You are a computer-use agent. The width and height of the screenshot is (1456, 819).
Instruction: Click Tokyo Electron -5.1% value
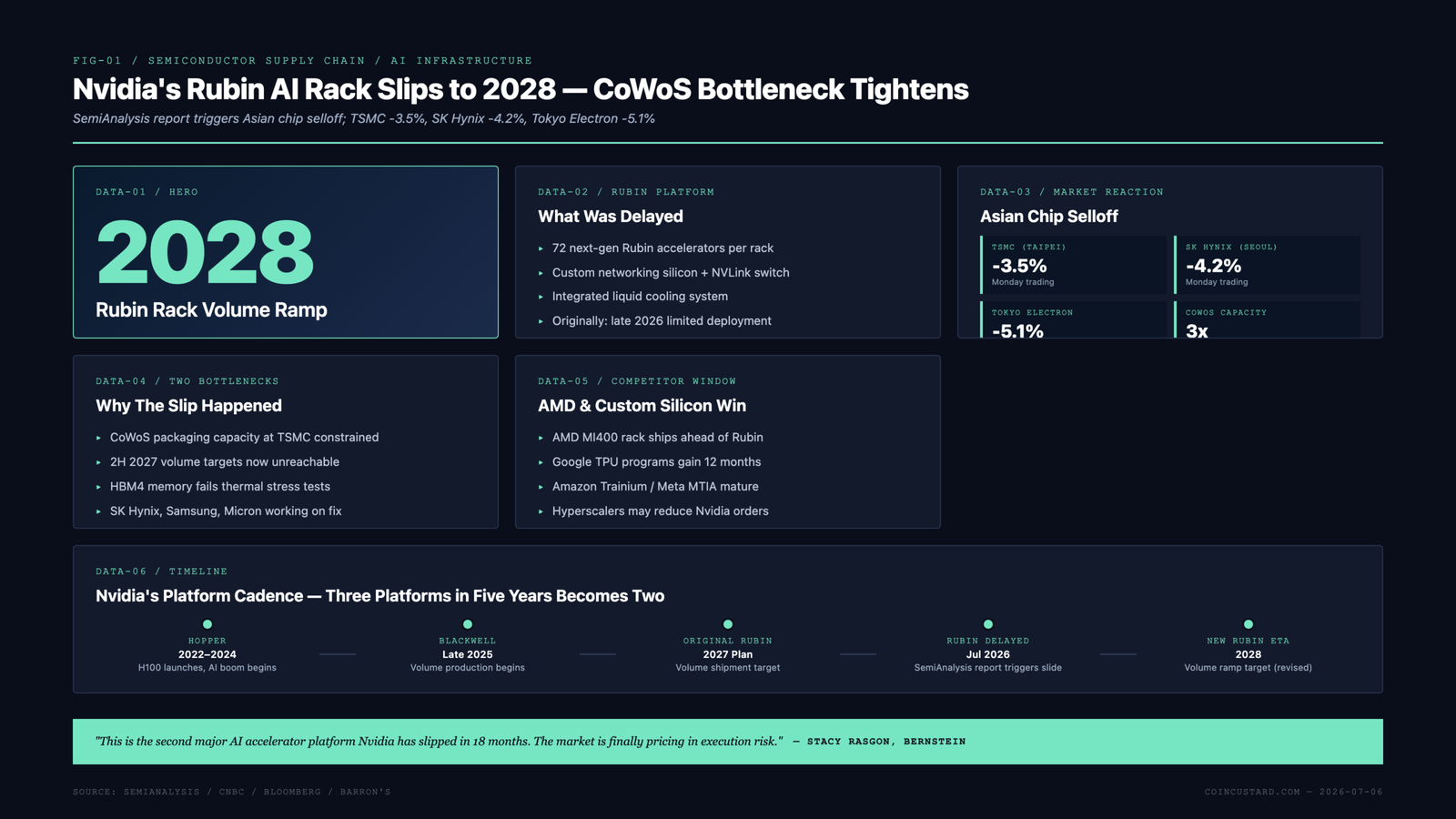pyautogui.click(x=1017, y=330)
